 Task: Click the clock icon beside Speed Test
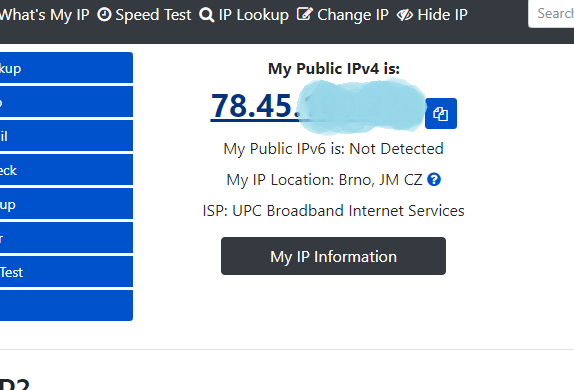[104, 15]
